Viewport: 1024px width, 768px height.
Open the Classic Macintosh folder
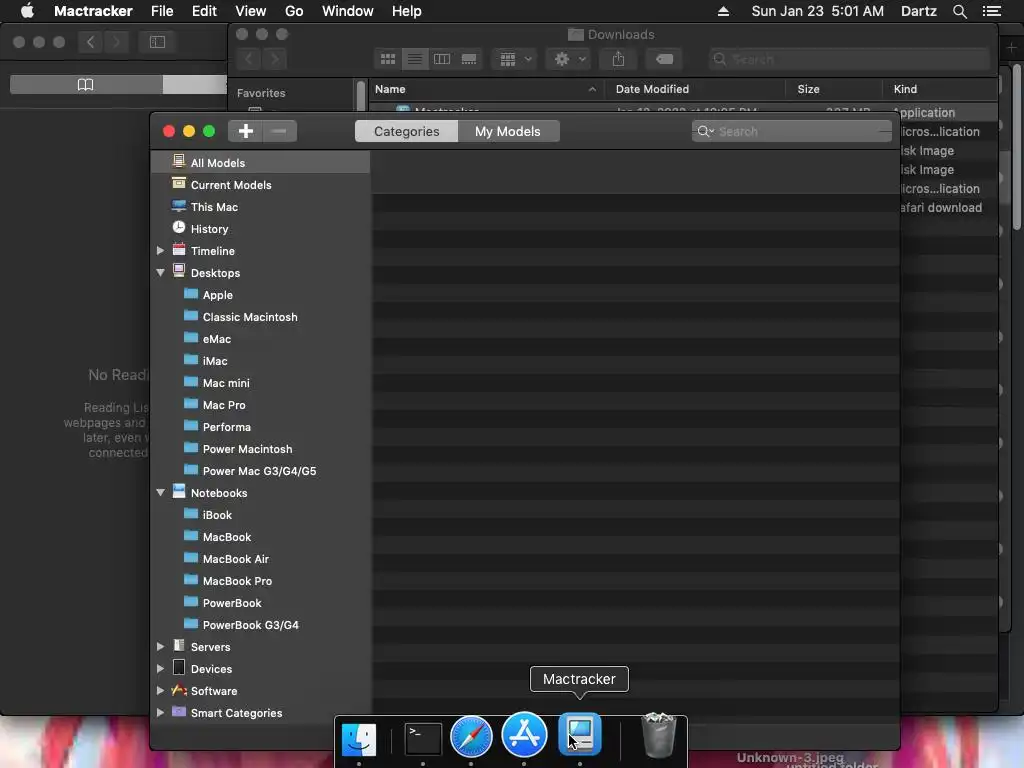261,317
